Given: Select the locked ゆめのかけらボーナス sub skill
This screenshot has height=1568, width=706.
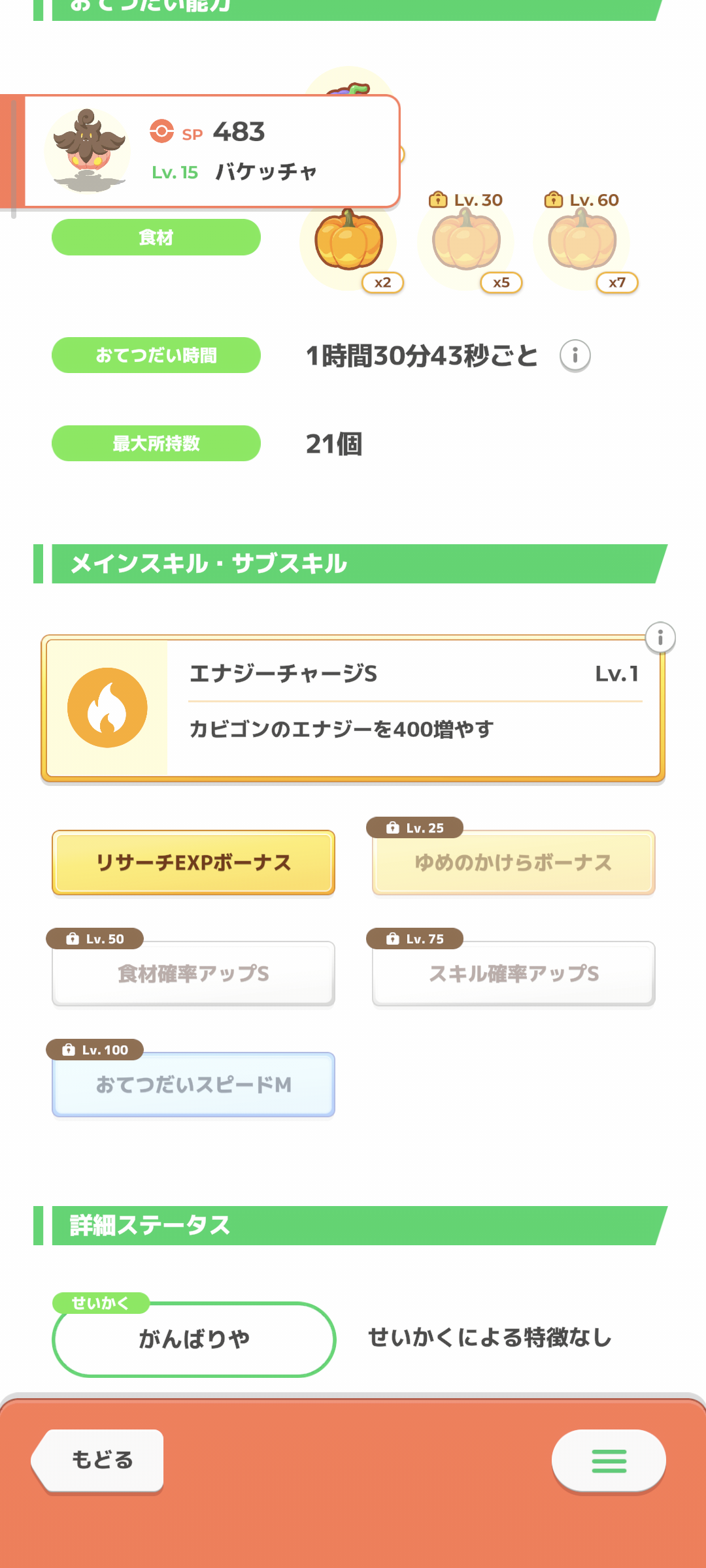Looking at the screenshot, I should pyautogui.click(x=513, y=862).
